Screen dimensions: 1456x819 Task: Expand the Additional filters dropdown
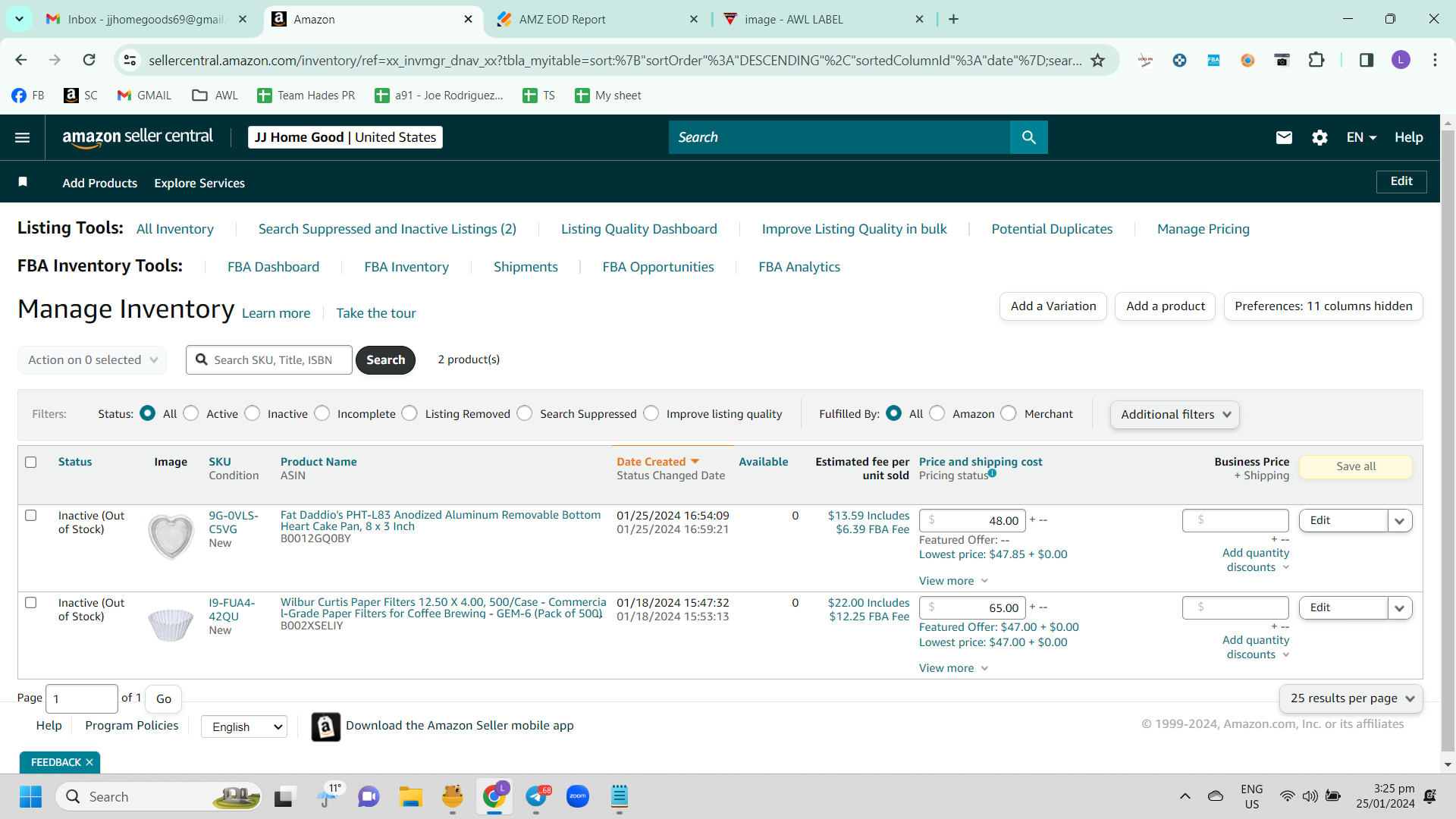coord(1175,415)
